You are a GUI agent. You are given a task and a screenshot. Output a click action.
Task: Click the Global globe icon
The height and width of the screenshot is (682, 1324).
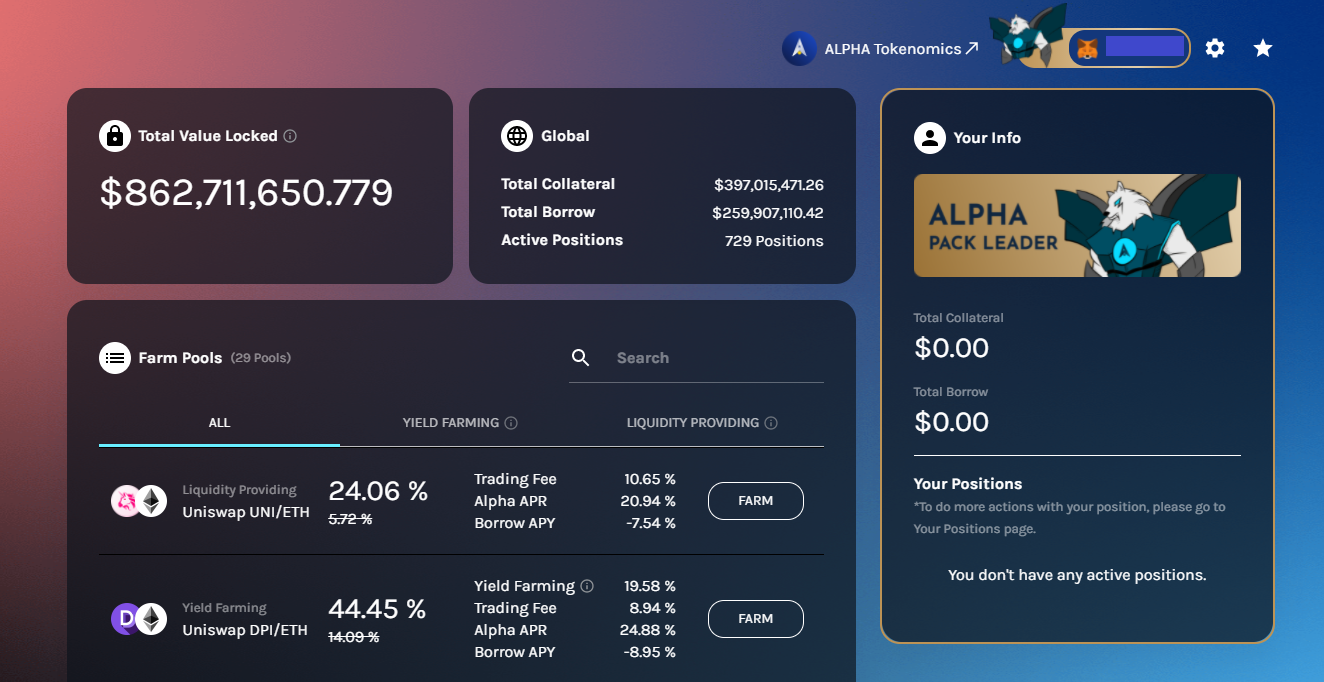click(517, 136)
